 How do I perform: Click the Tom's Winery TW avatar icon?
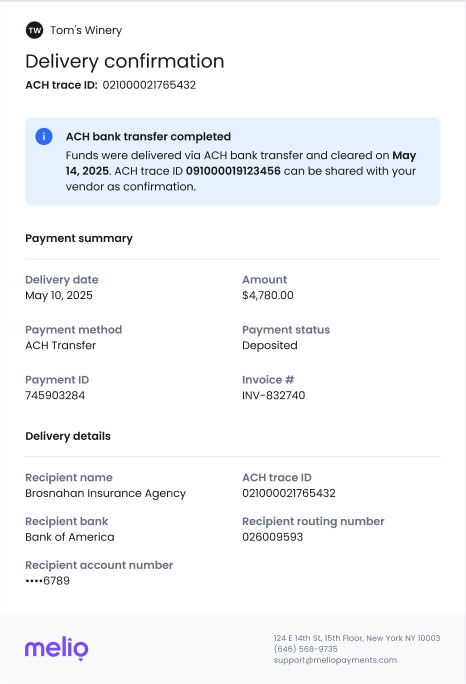34,30
